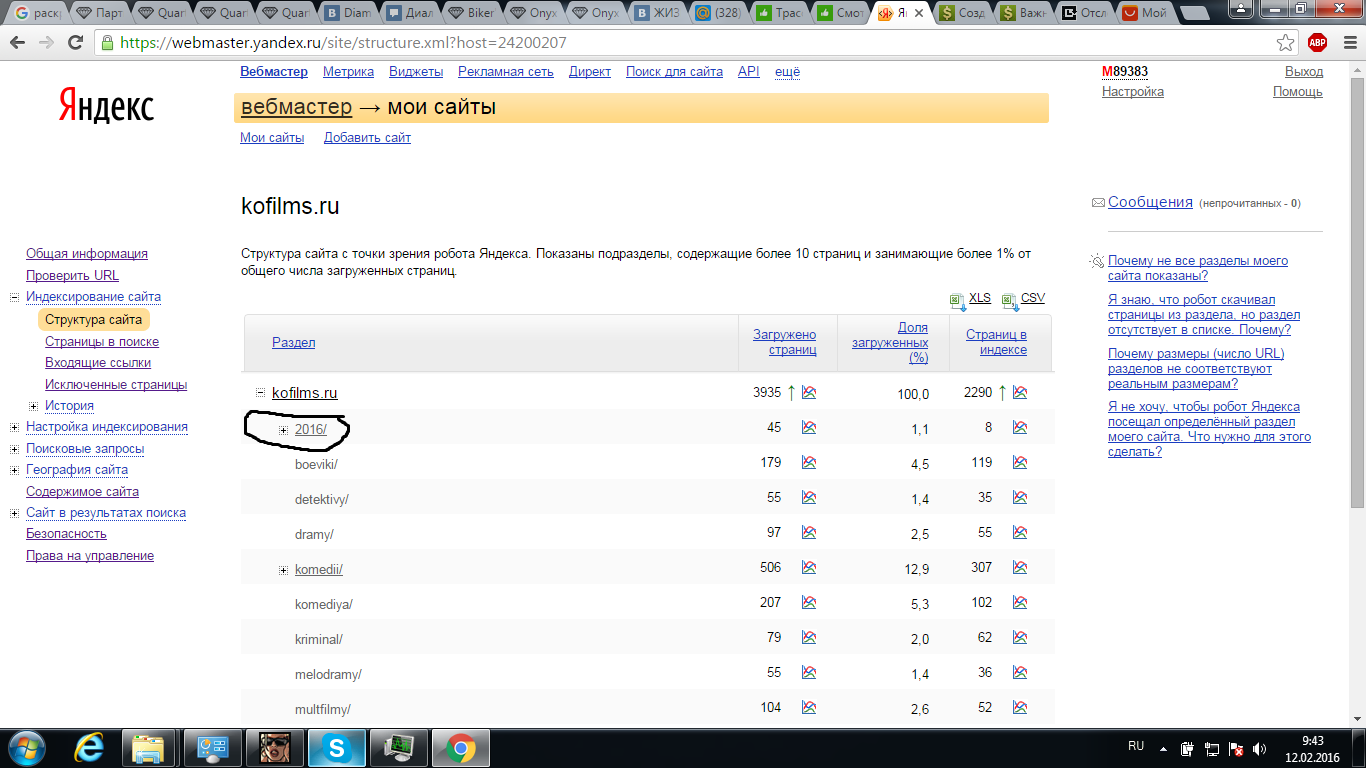This screenshot has height=768, width=1366.
Task: Open the Windows Start menu
Action: click(x=25, y=747)
